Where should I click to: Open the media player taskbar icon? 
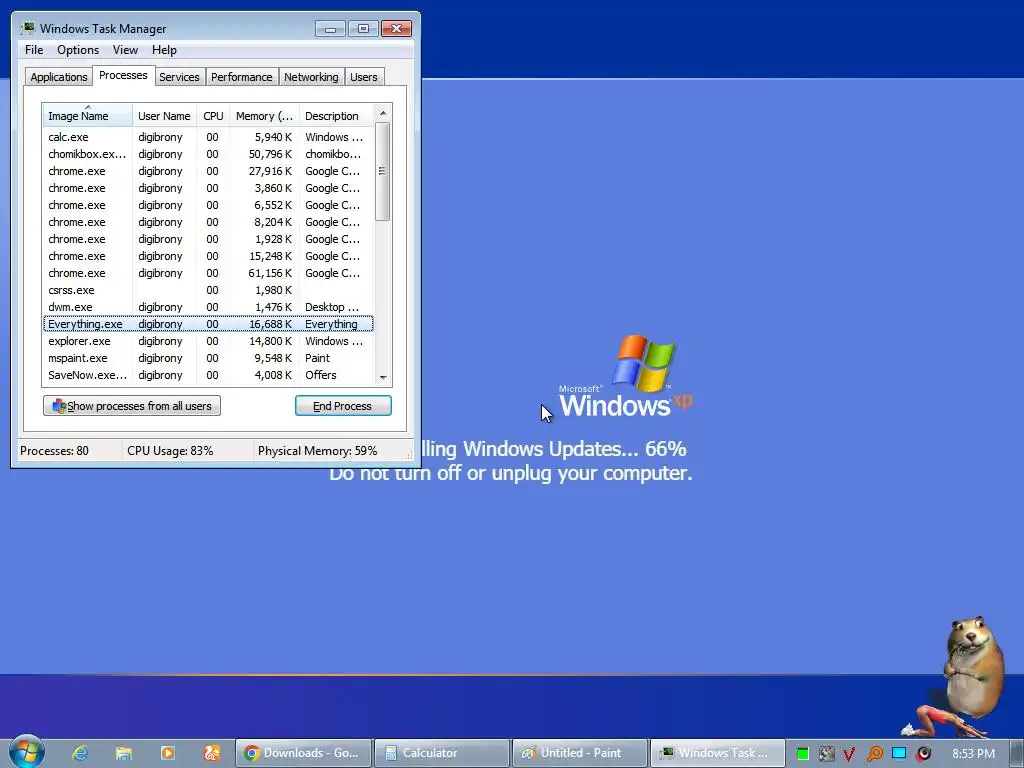168,753
